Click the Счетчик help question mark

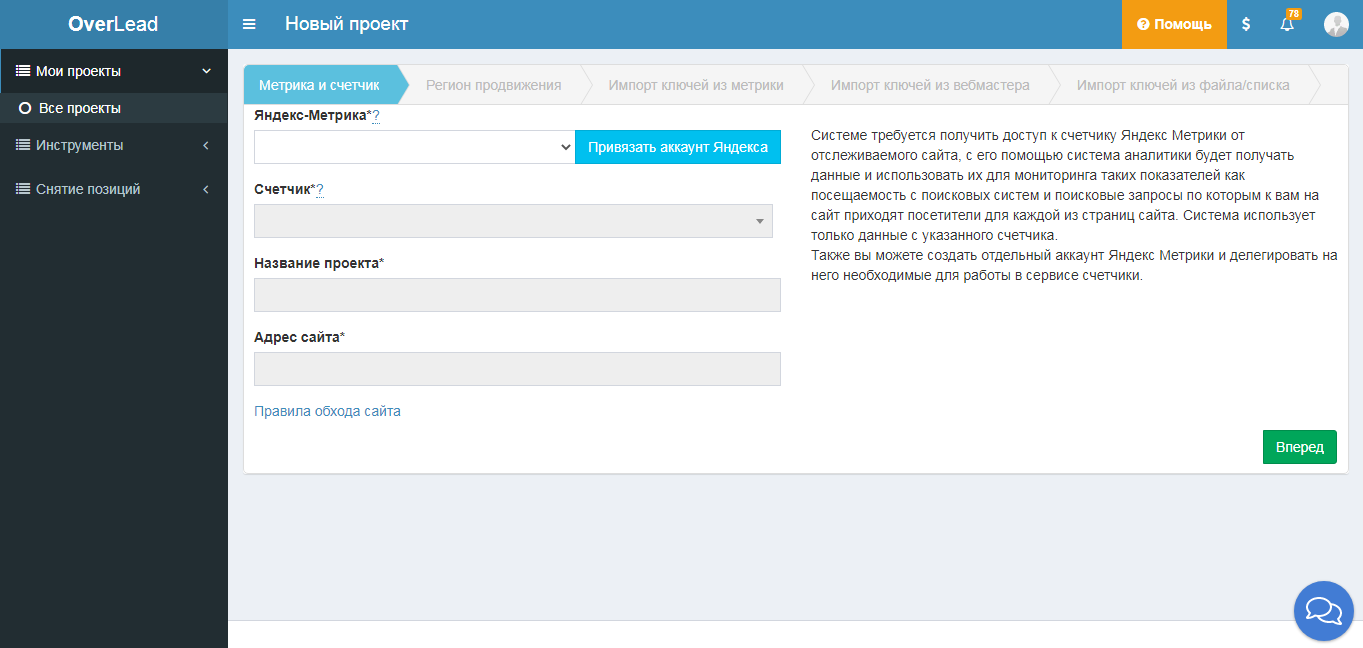point(320,190)
